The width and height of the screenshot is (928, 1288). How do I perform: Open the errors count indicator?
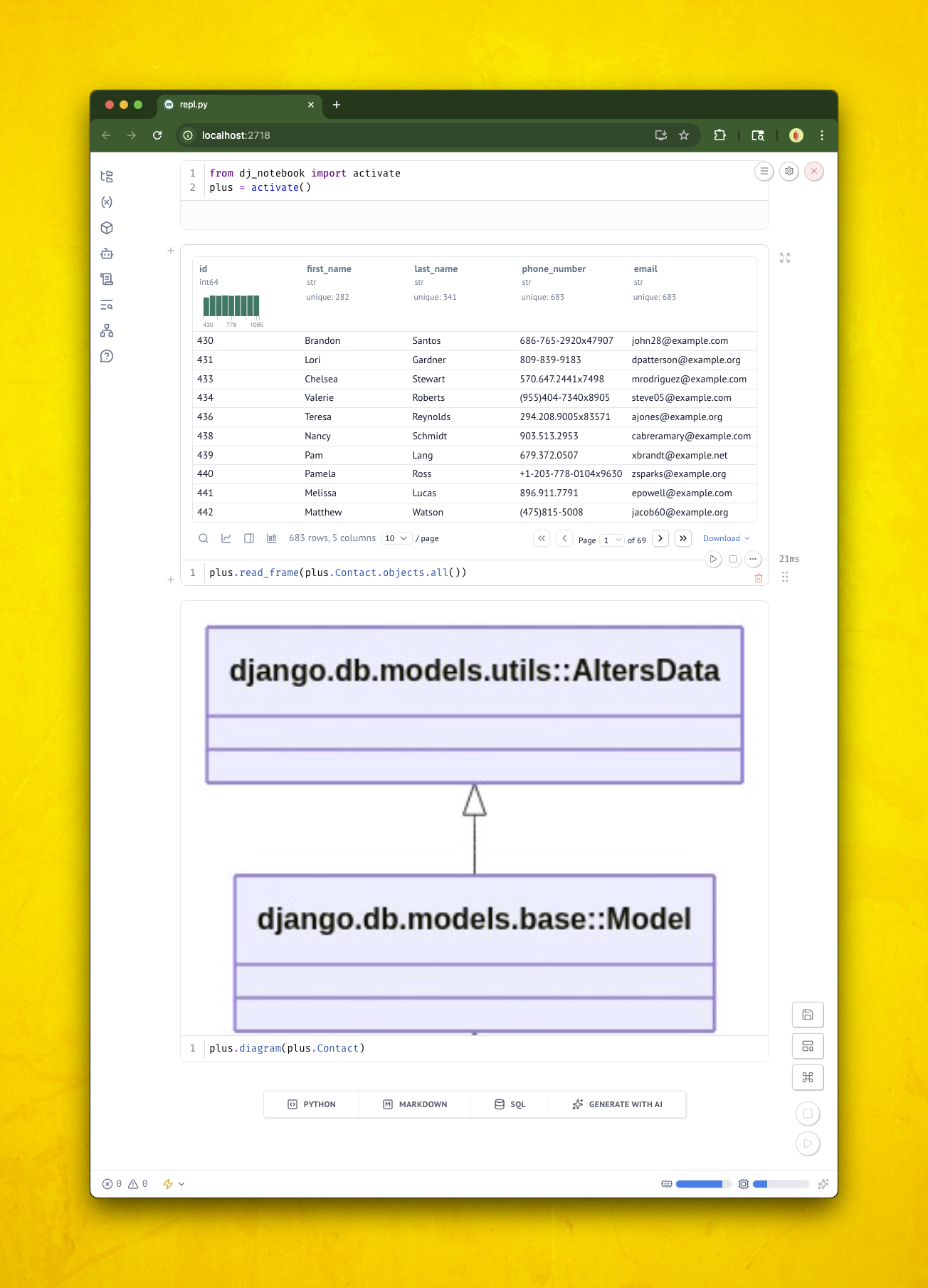point(112,1183)
